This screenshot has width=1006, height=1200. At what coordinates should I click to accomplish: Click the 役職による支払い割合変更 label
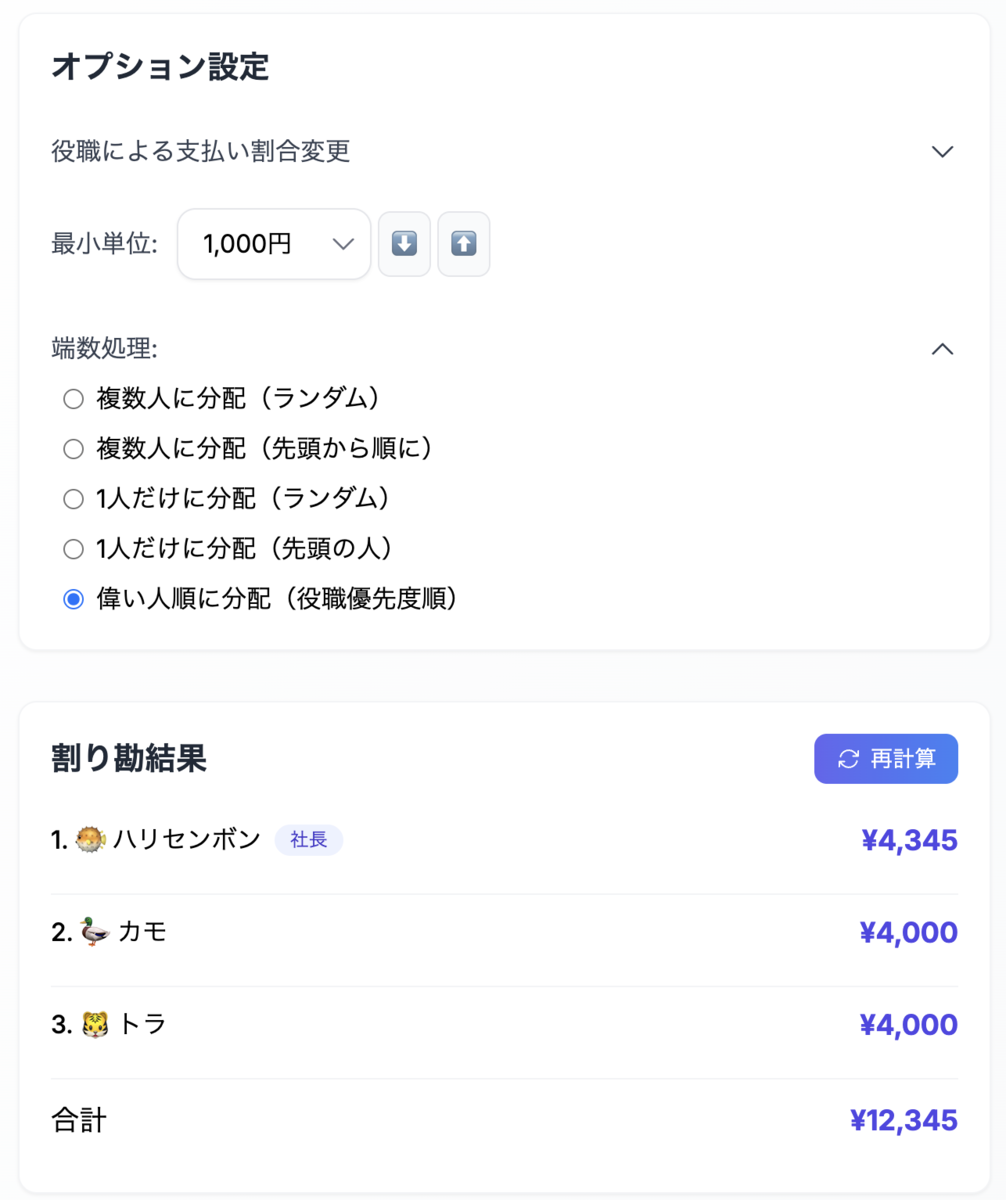point(200,152)
